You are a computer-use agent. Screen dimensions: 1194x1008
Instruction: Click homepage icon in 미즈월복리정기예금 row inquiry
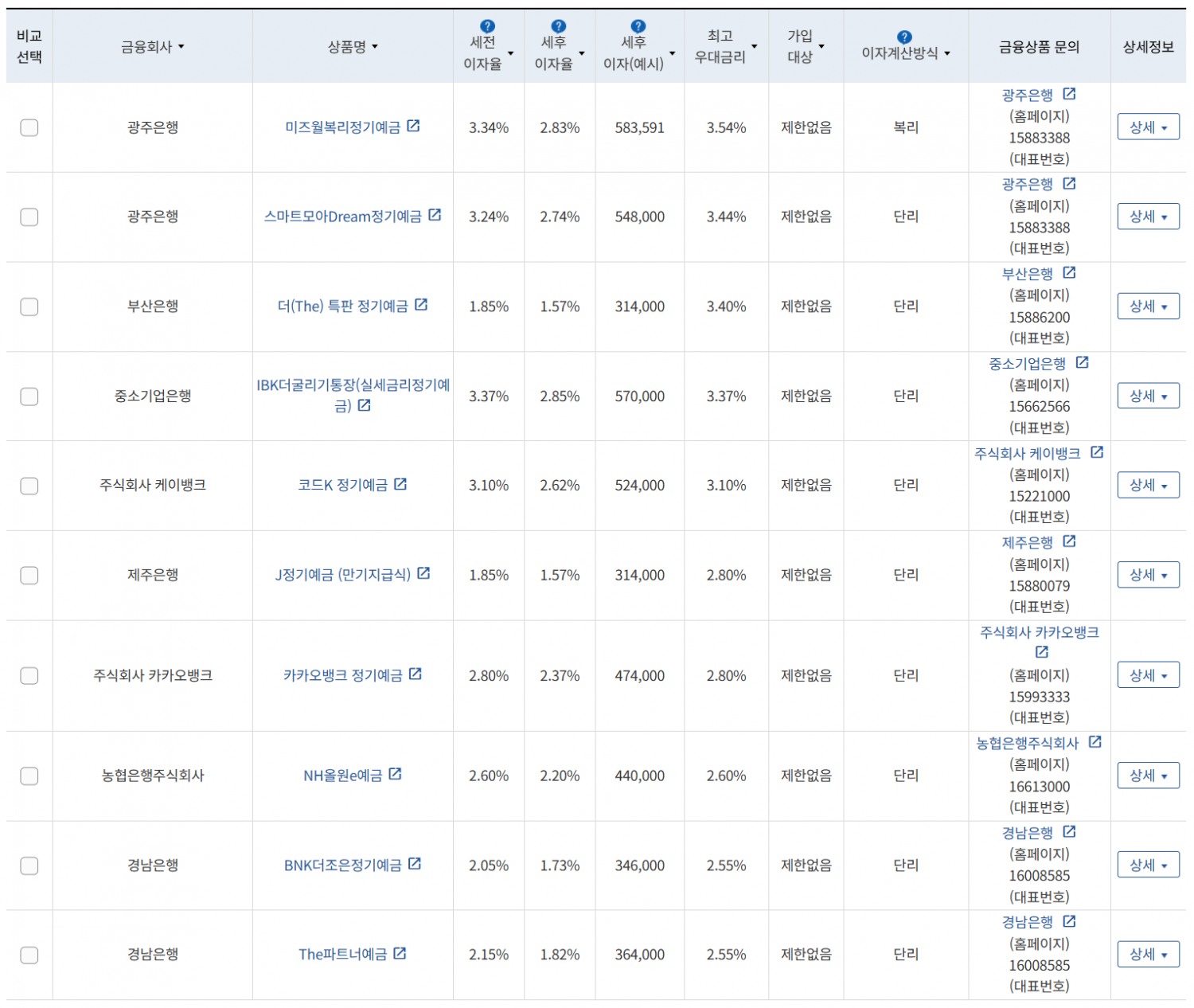(1069, 94)
